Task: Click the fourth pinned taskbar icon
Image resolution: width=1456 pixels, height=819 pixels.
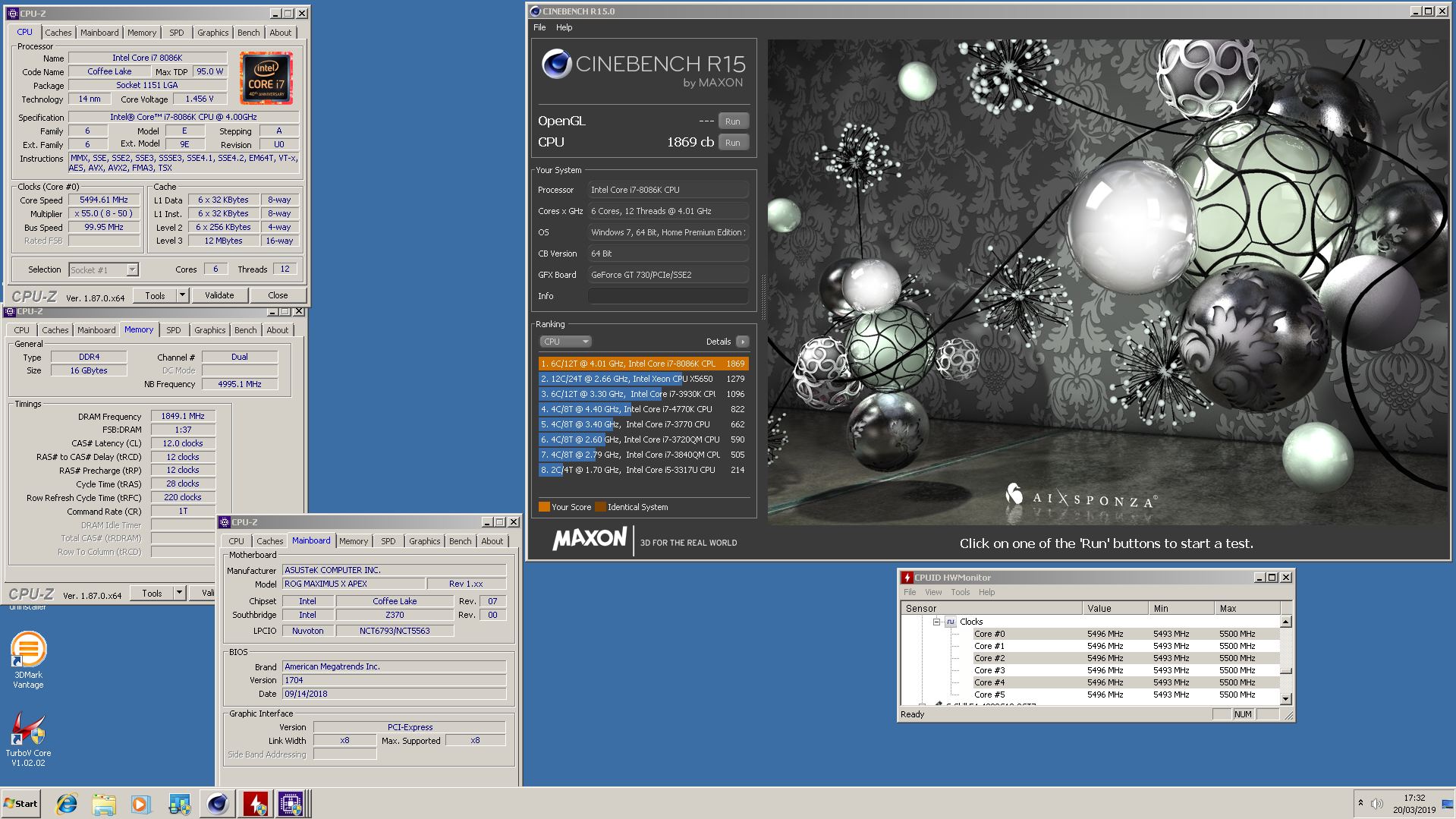Action: (x=180, y=804)
